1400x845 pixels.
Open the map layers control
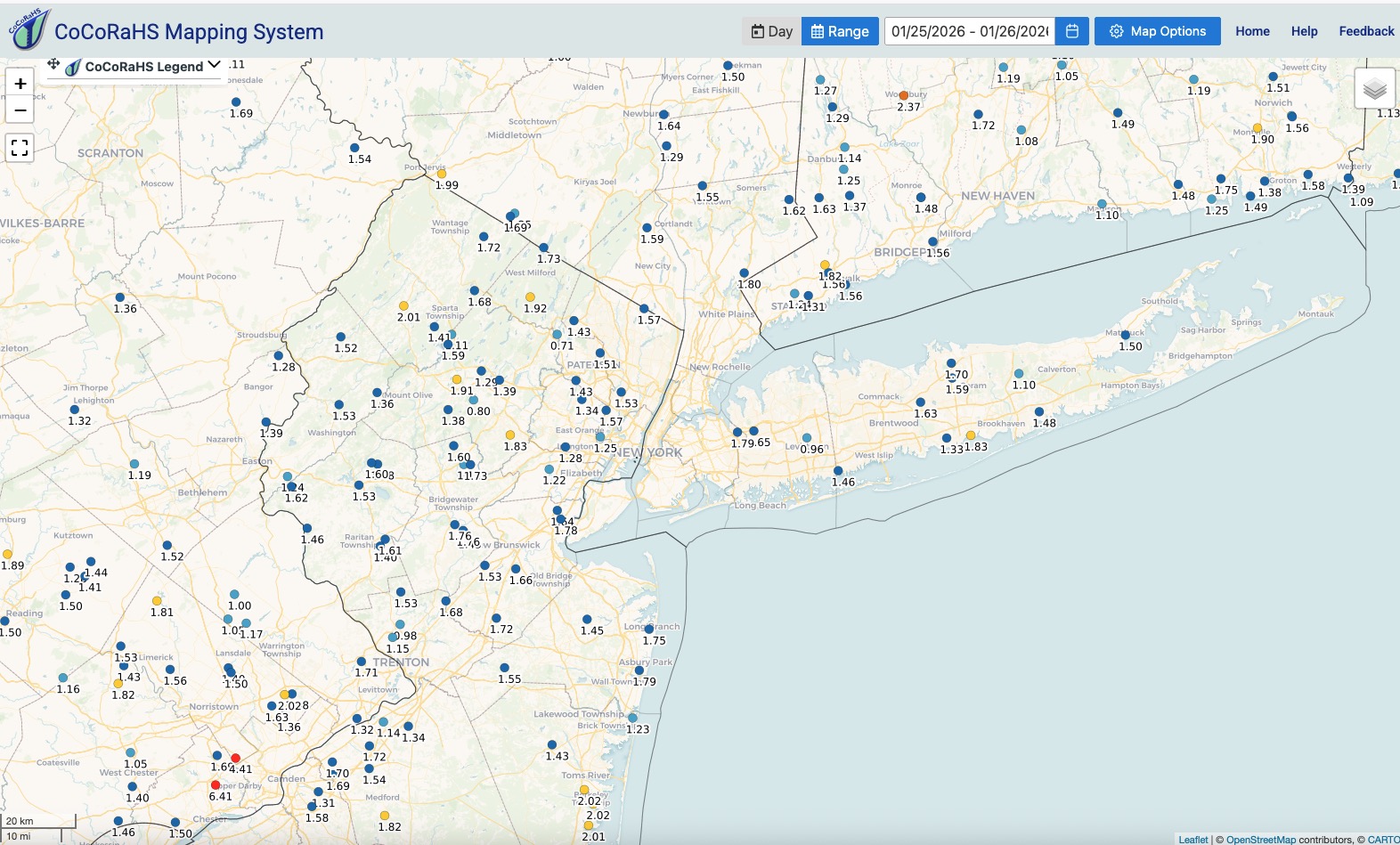pos(1374,88)
